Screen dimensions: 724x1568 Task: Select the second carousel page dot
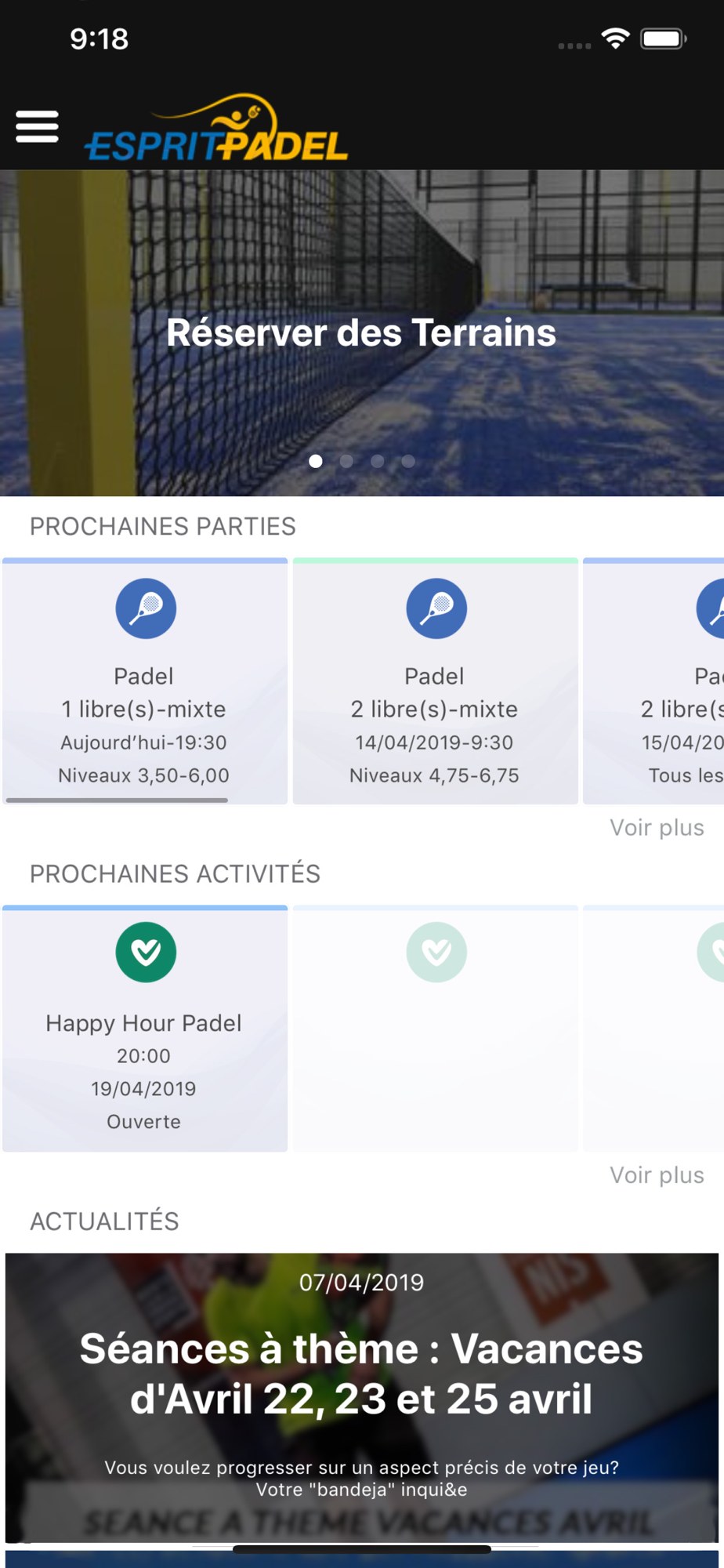[x=346, y=461]
